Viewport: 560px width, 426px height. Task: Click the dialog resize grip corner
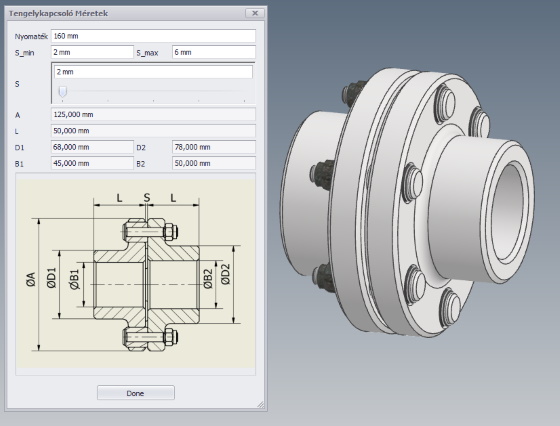coord(261,405)
